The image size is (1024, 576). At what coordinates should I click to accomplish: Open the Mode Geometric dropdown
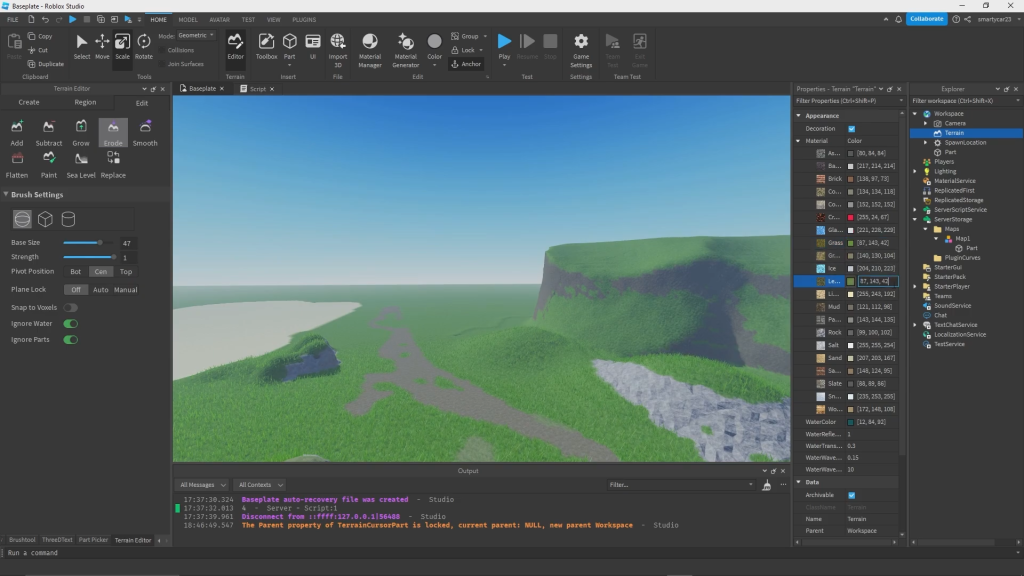[x=195, y=35]
